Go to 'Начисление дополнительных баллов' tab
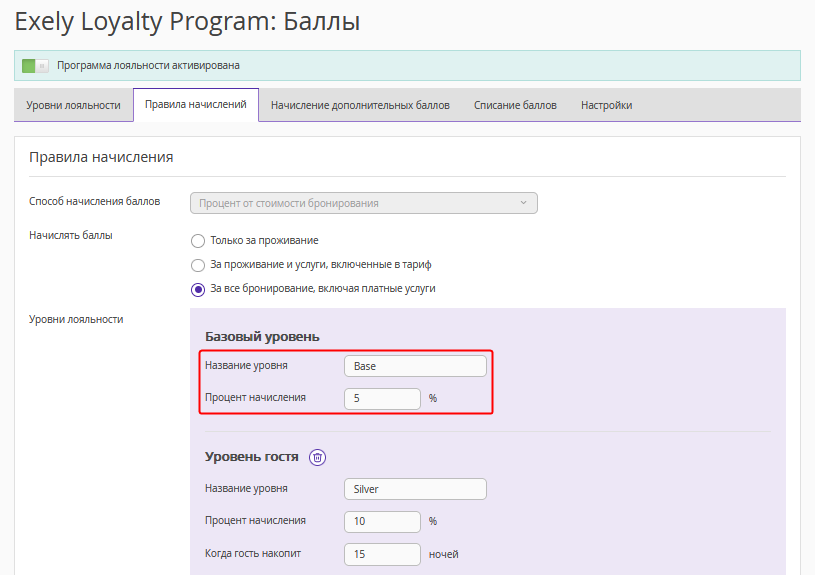Screen dimensions: 815x575 tap(360, 106)
